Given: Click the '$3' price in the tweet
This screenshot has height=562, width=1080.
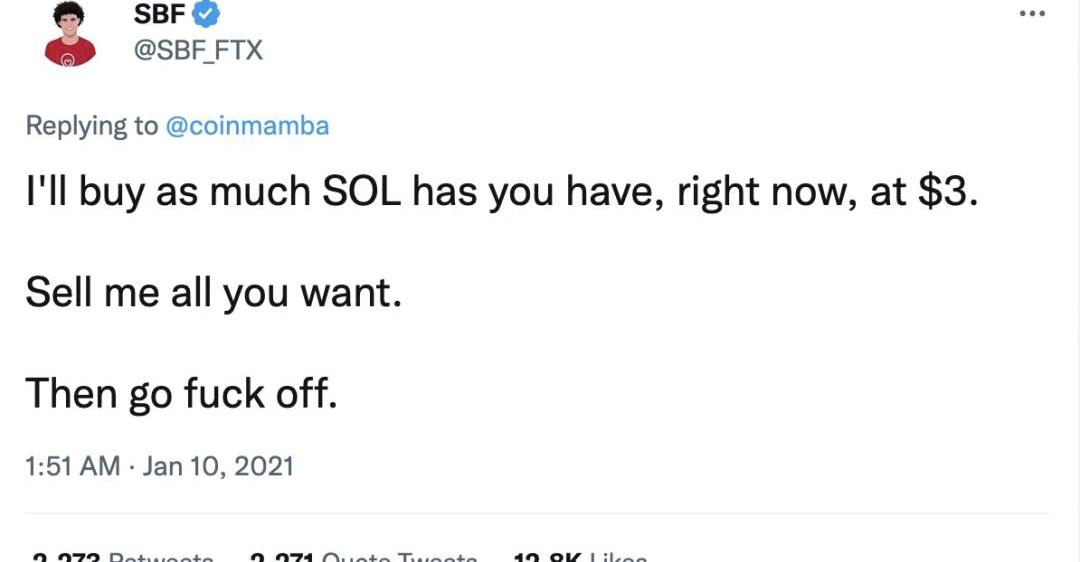Looking at the screenshot, I should coord(943,191).
